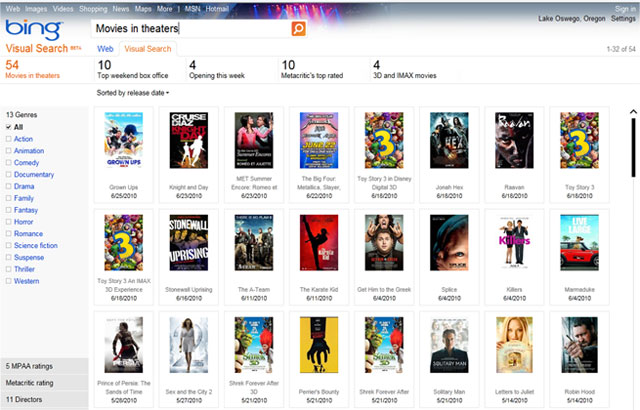Image resolution: width=640 pixels, height=410 pixels.
Task: Check the Animation genre checkbox
Action: click(x=9, y=151)
